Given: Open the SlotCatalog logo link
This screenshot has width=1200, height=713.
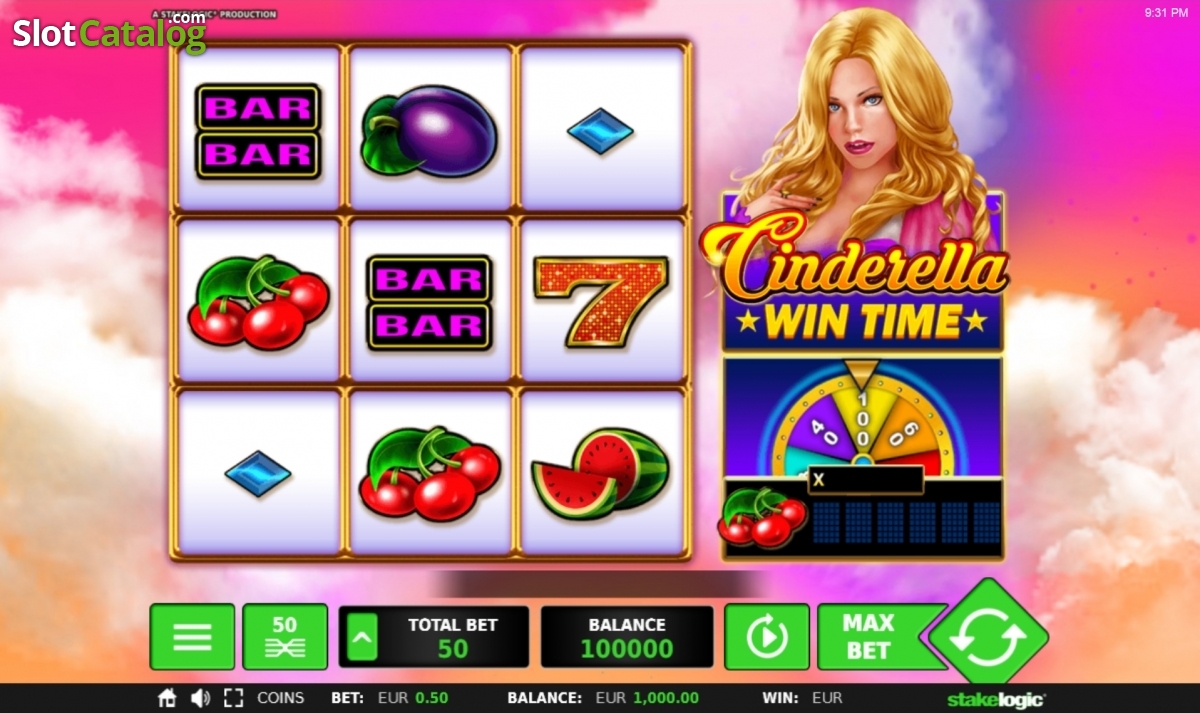Looking at the screenshot, I should tap(108, 31).
